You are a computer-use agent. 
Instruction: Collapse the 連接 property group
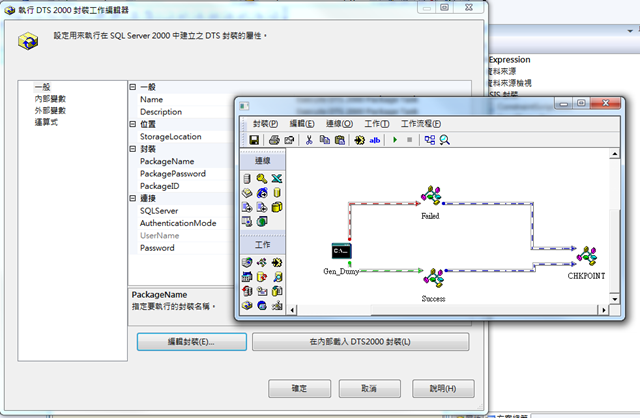pos(133,198)
